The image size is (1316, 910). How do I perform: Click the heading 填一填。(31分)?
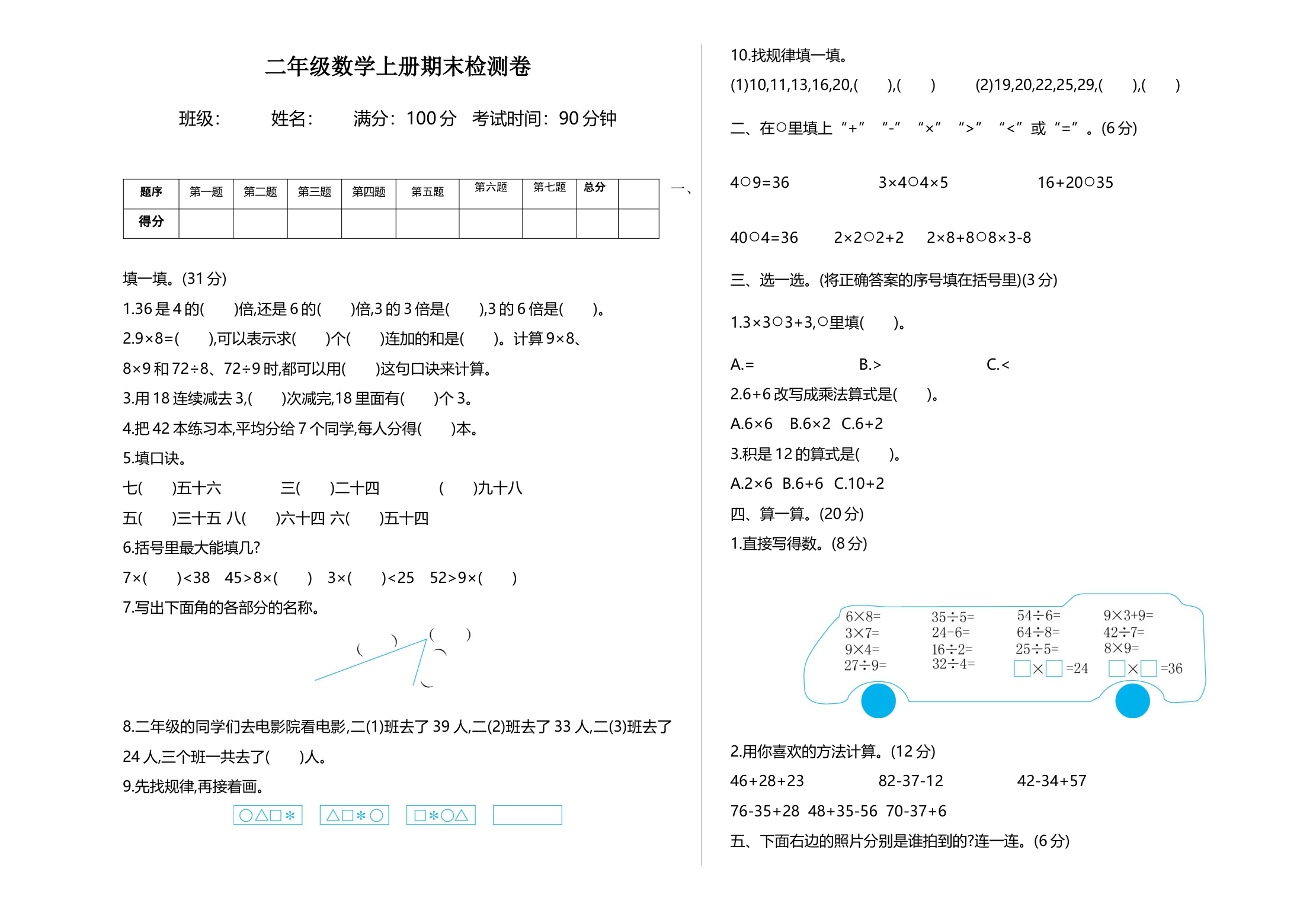pos(175,278)
